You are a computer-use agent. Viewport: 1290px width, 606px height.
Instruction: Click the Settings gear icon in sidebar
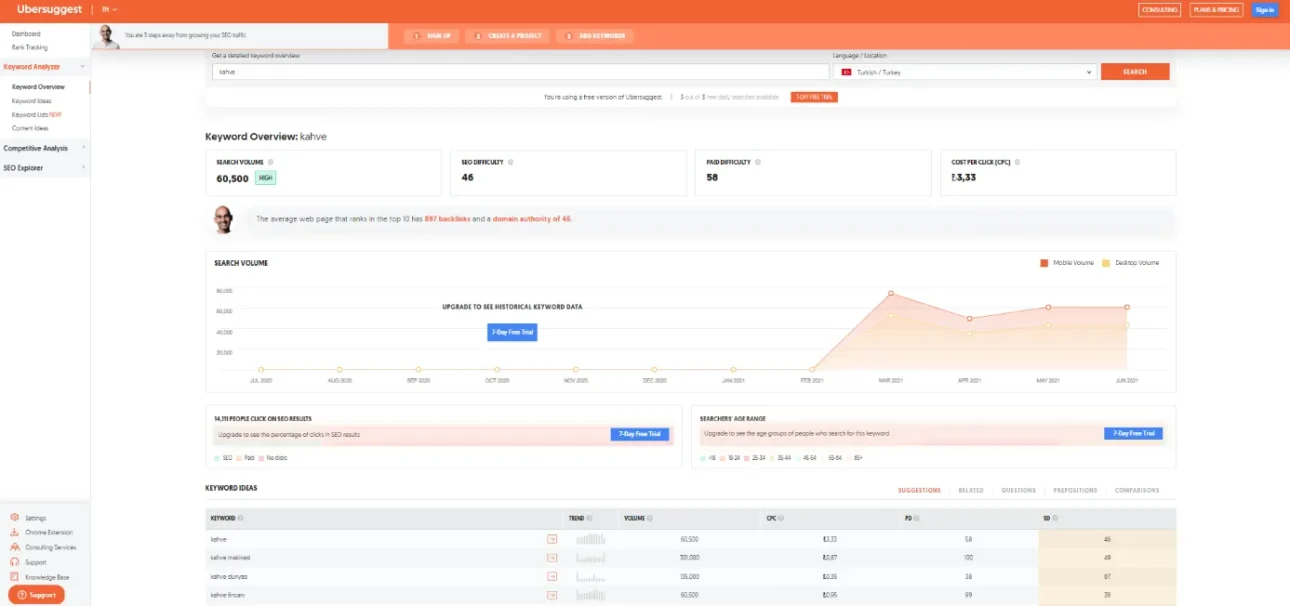click(15, 518)
